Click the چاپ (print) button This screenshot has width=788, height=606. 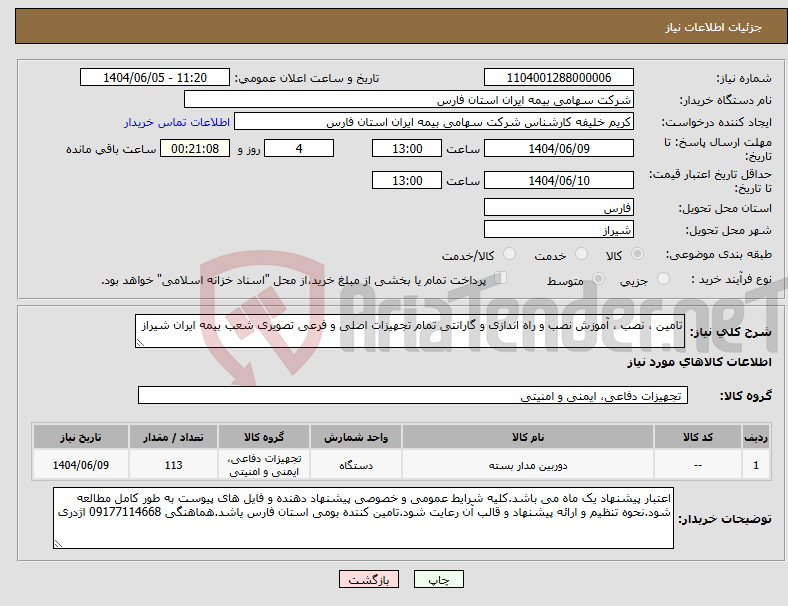click(438, 579)
